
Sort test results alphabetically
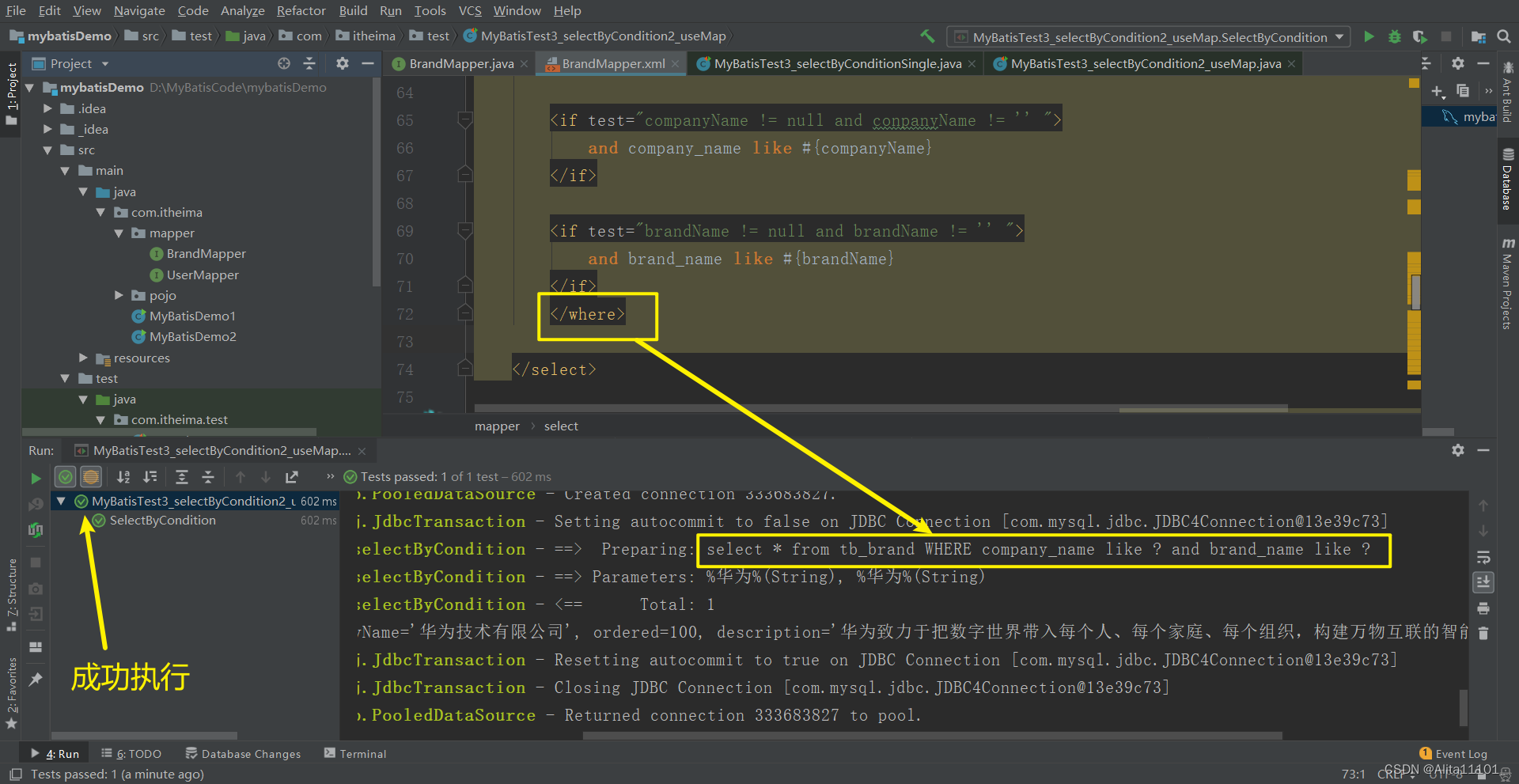123,477
